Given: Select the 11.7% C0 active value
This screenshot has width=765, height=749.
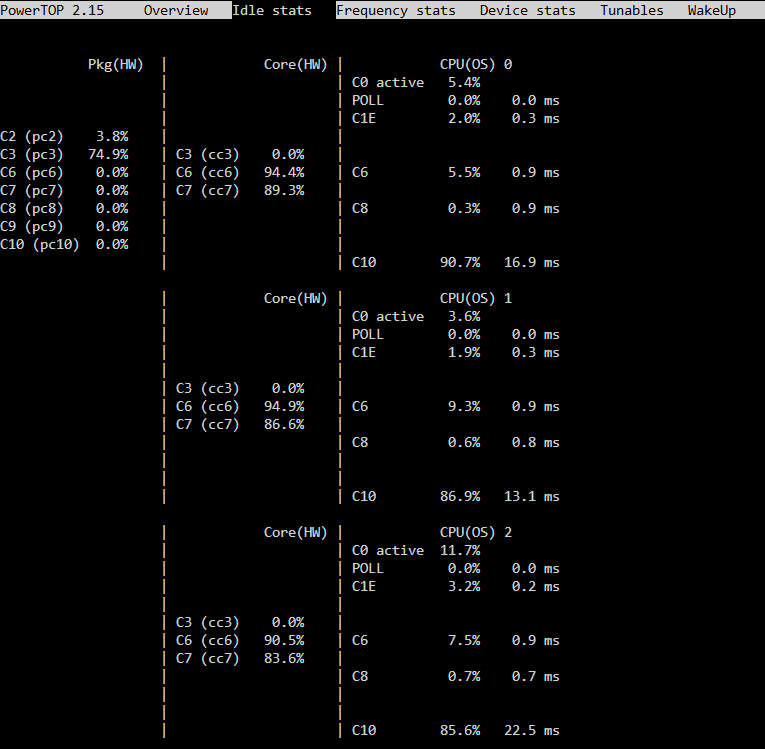Looking at the screenshot, I should click(460, 550).
